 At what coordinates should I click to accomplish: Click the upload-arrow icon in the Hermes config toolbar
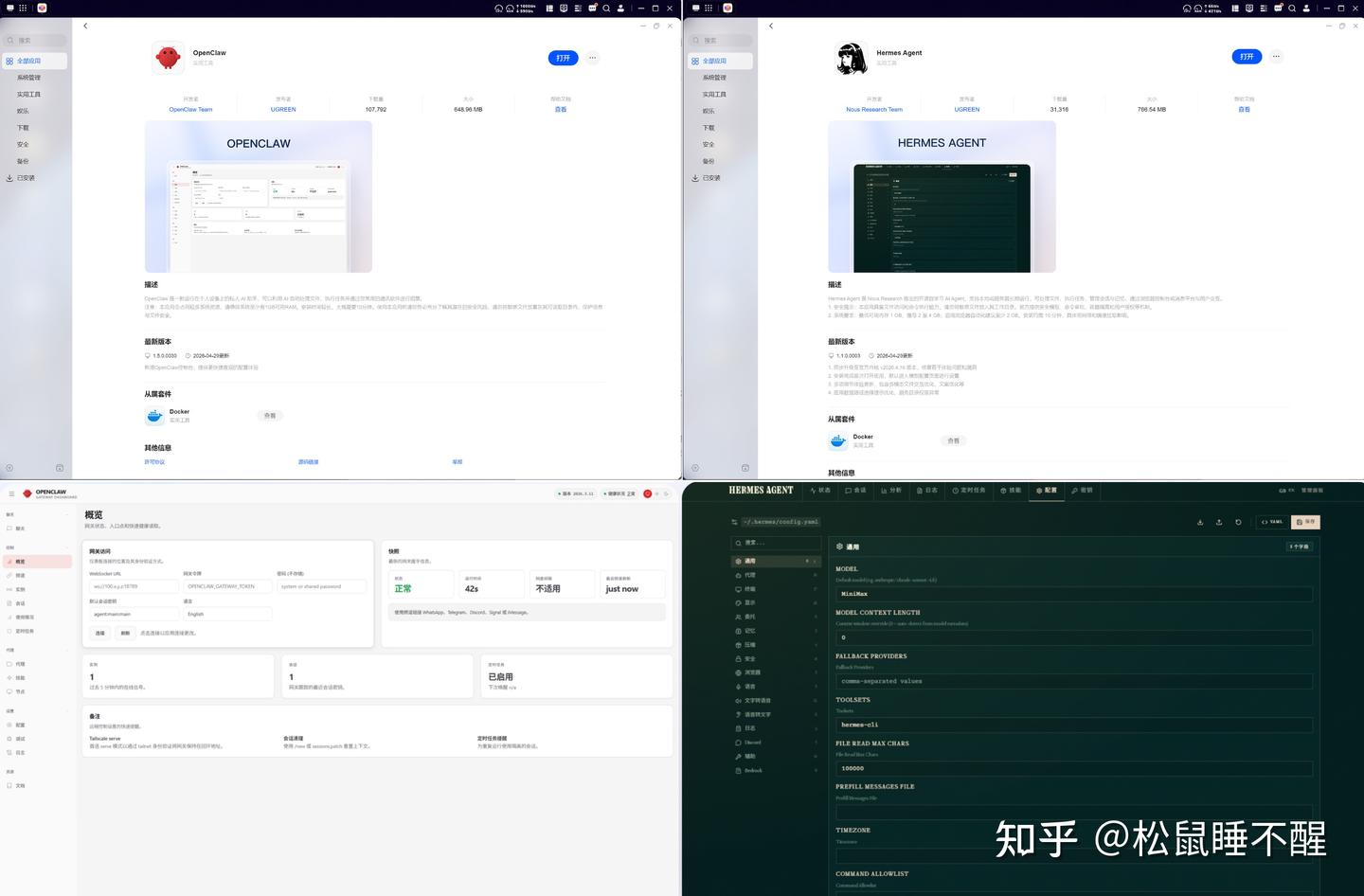point(1219,522)
